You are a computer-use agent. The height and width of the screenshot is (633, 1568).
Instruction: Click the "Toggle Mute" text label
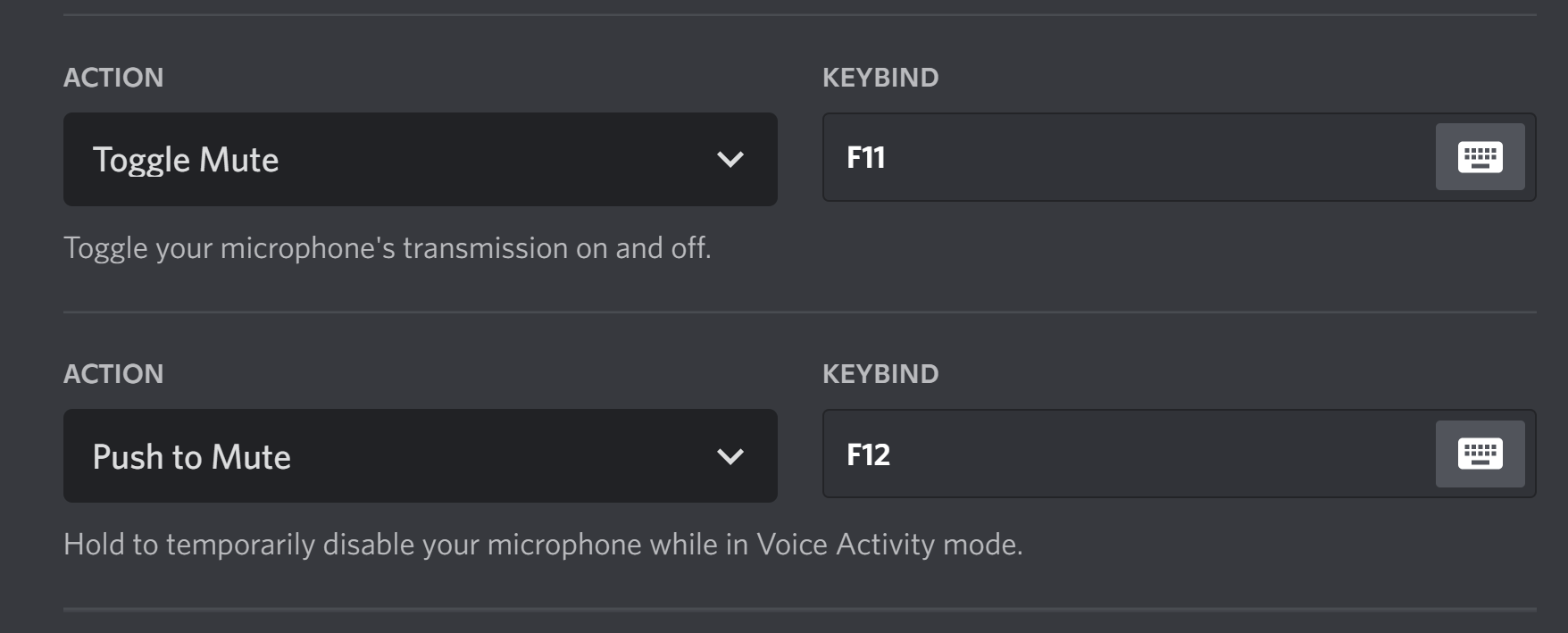186,161
